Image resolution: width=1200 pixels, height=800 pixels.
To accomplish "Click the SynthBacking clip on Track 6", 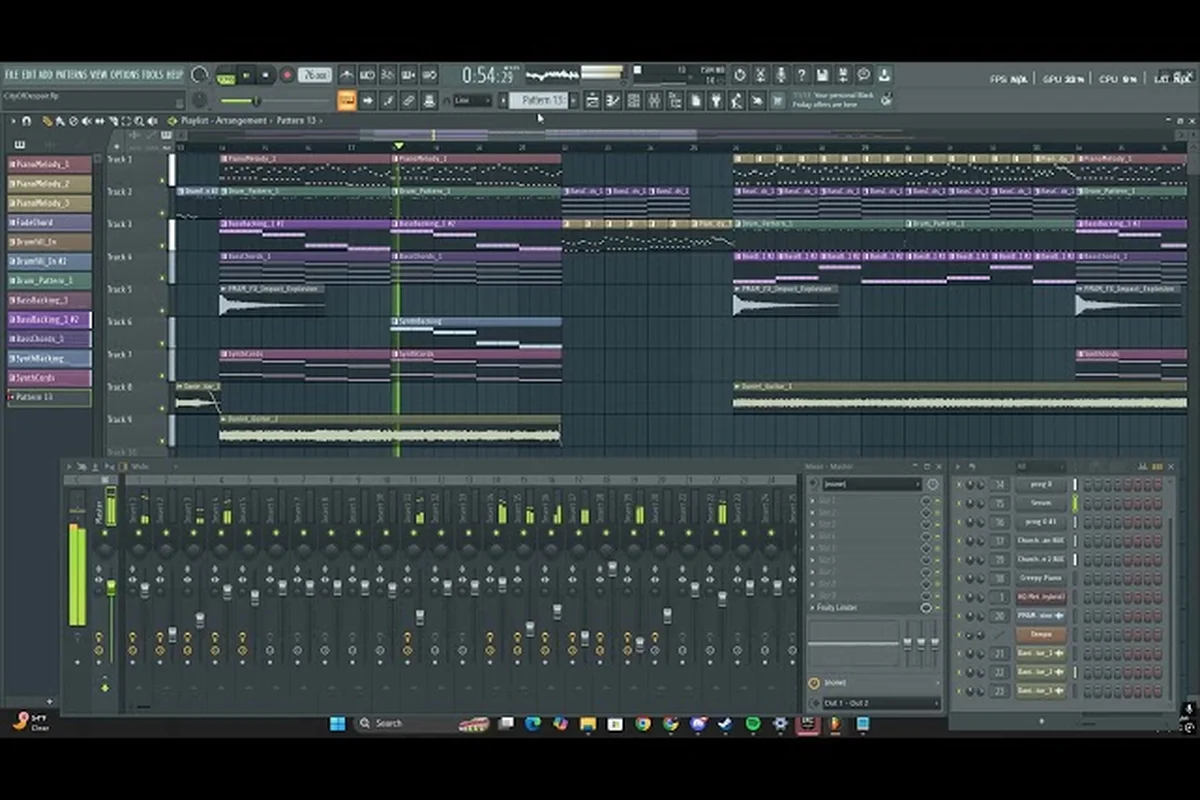I will [x=476, y=332].
